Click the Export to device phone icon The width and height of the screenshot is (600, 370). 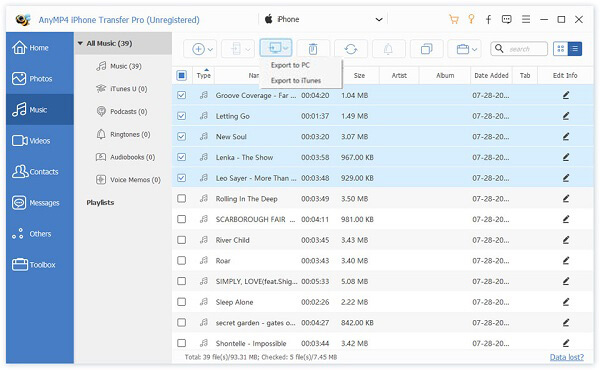(236, 49)
